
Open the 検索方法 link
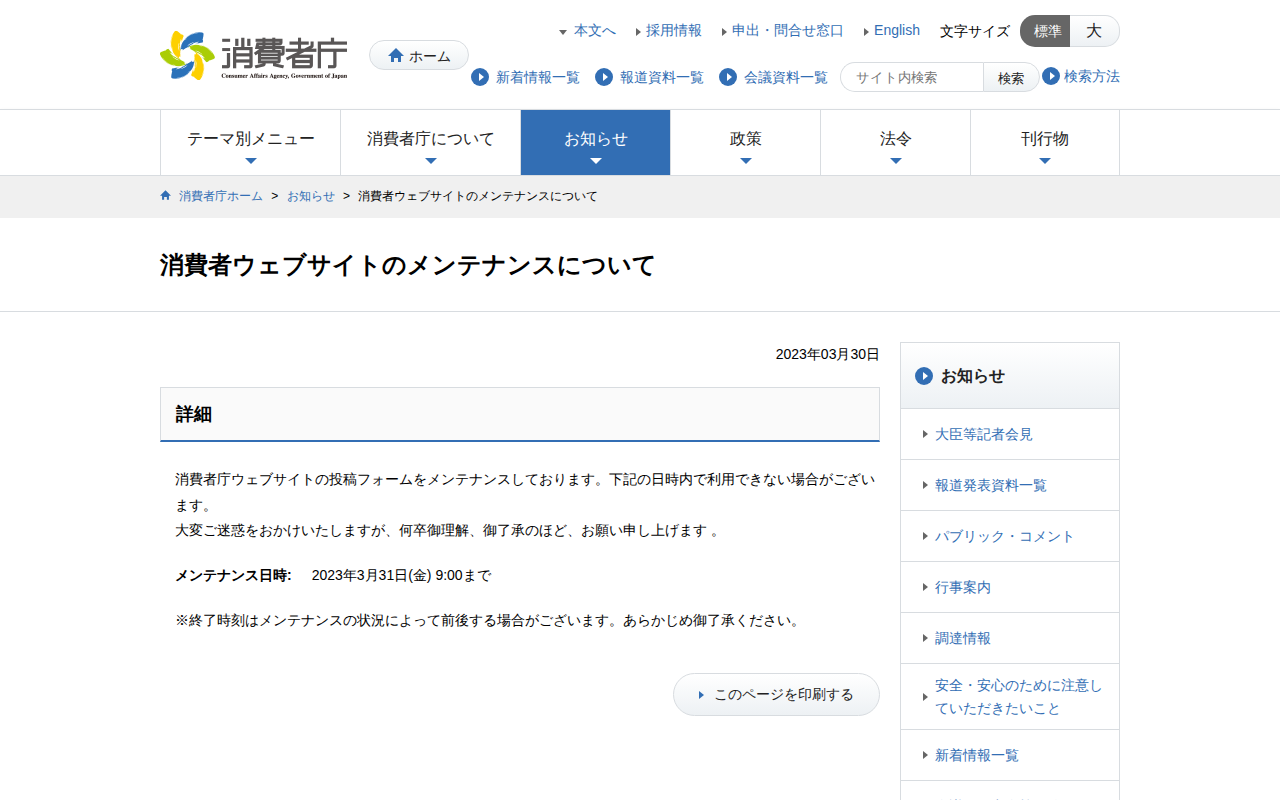pos(1092,76)
